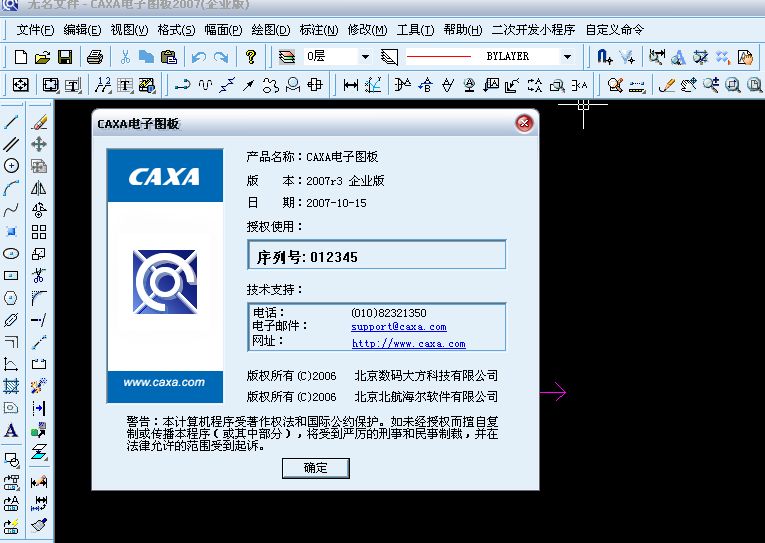
Task: Click the phone number (010)82321350
Action: pyautogui.click(x=389, y=313)
